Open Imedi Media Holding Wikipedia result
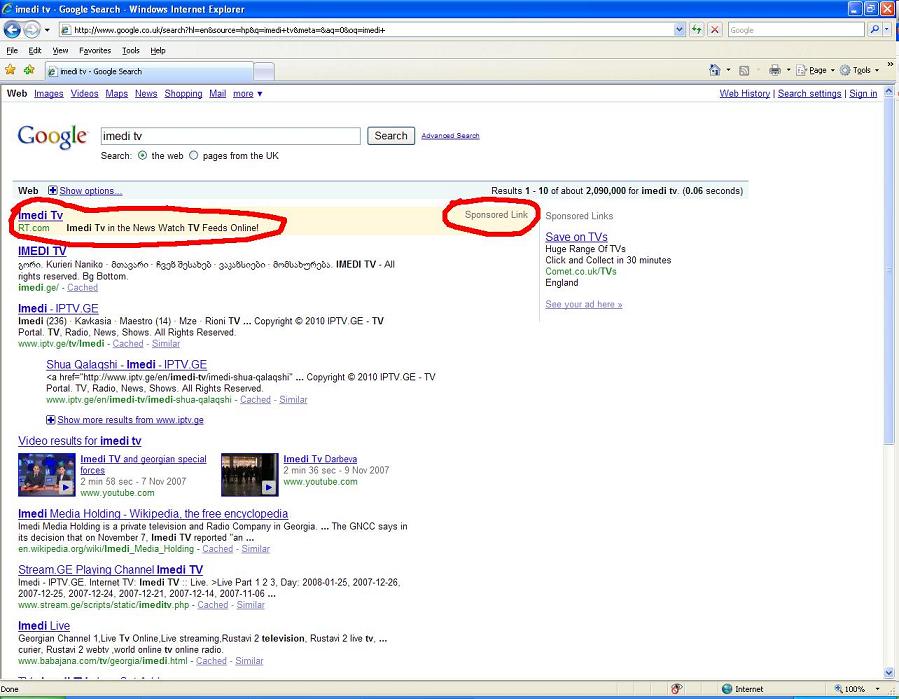Viewport: 899px width, 699px height. point(153,514)
